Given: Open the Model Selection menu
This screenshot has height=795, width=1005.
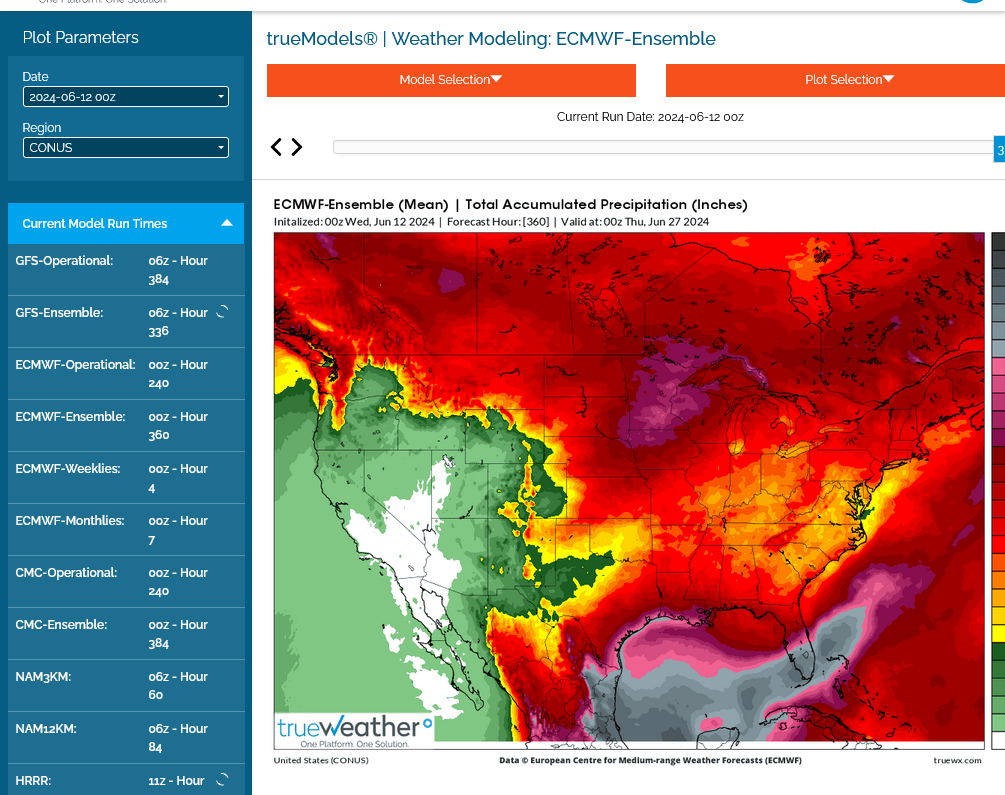Looking at the screenshot, I should pos(451,80).
